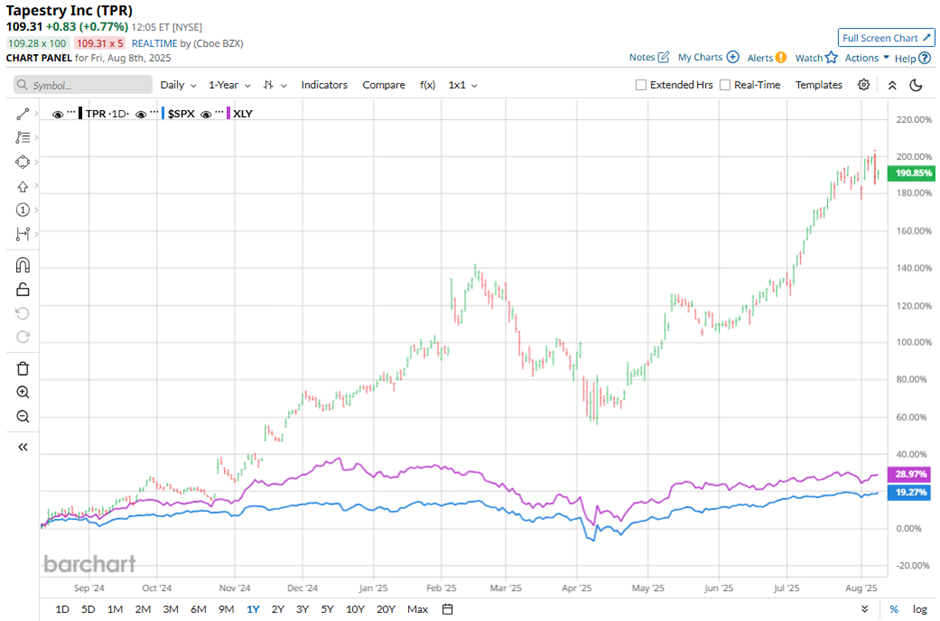The width and height of the screenshot is (940, 621).
Task: Click the Watch star icon
Action: coord(831,58)
